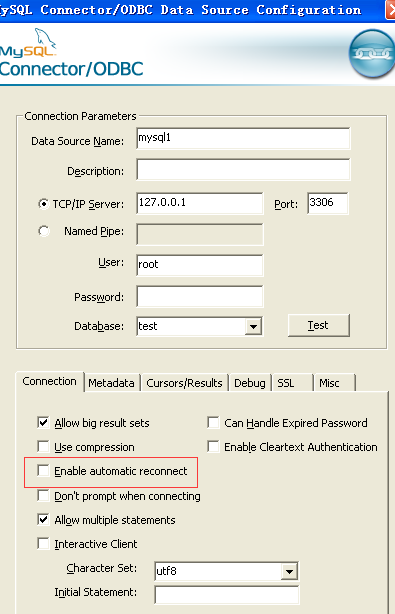Viewport: 395px width, 614px height.
Task: Check Don't prompt when connecting
Action: [x=43, y=495]
